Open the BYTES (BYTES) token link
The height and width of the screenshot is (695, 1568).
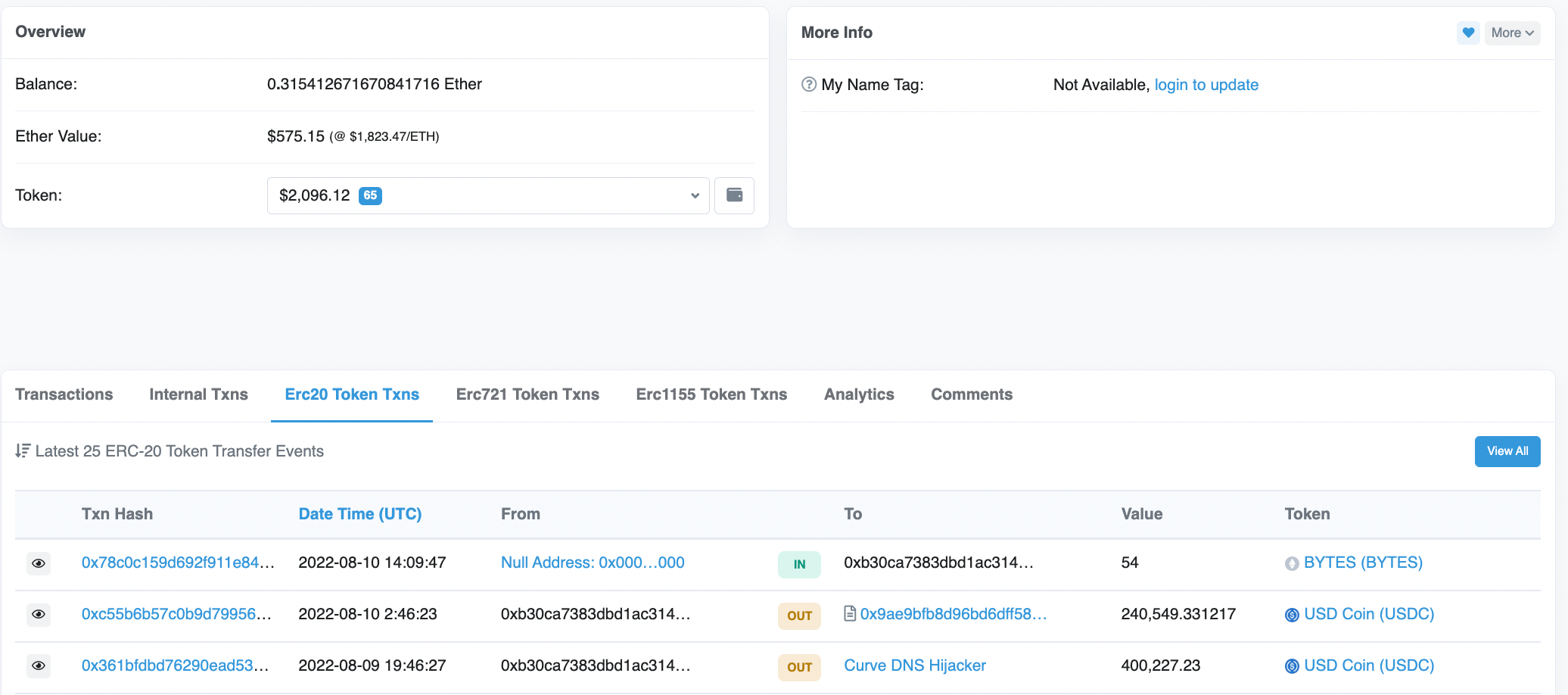[1363, 563]
